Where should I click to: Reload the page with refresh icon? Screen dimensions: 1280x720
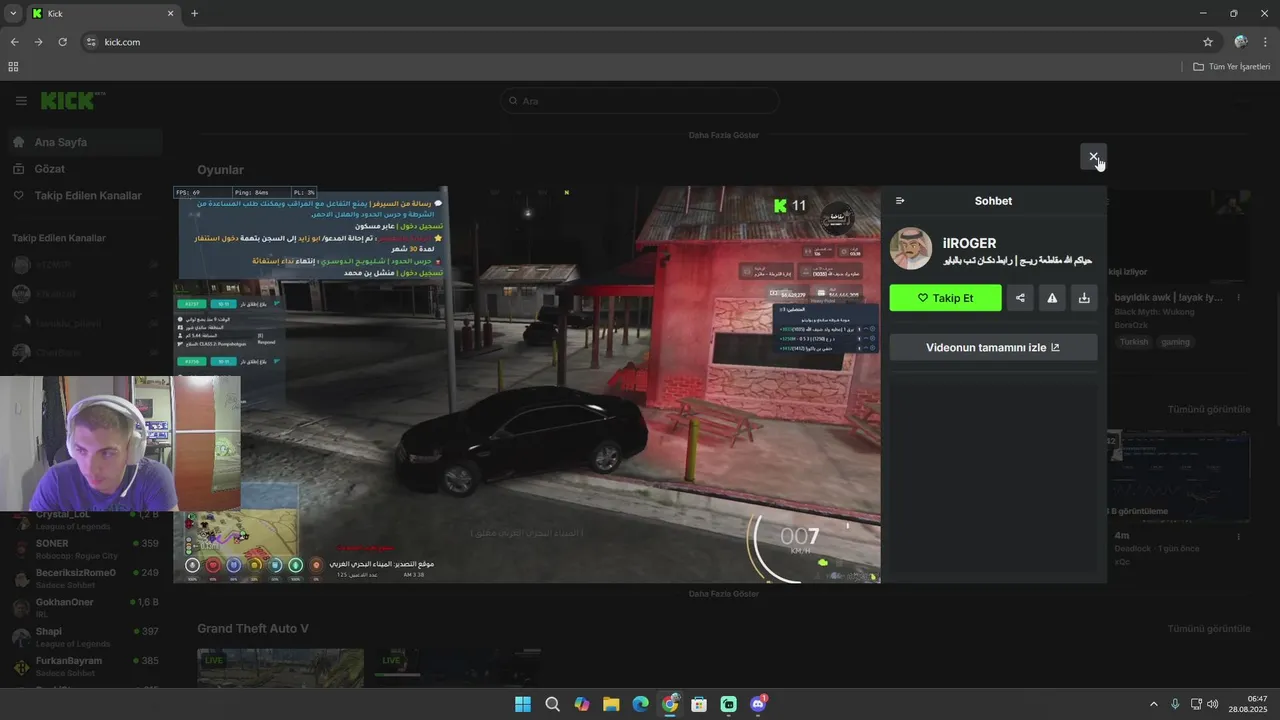(x=62, y=42)
